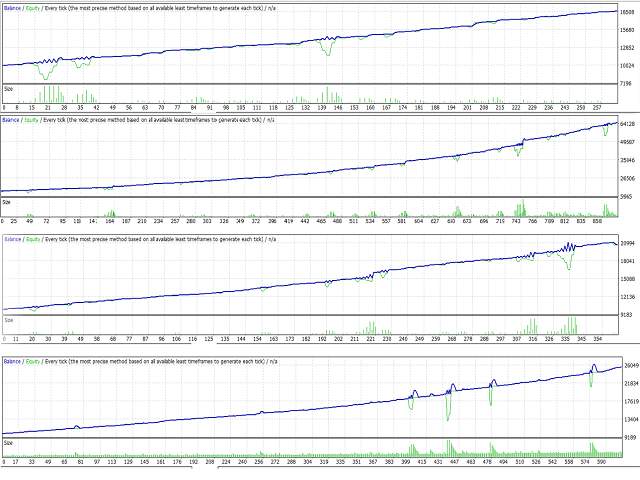Click the 146 x-axis tick label
The height and width of the screenshot is (480, 640).
click(x=338, y=108)
